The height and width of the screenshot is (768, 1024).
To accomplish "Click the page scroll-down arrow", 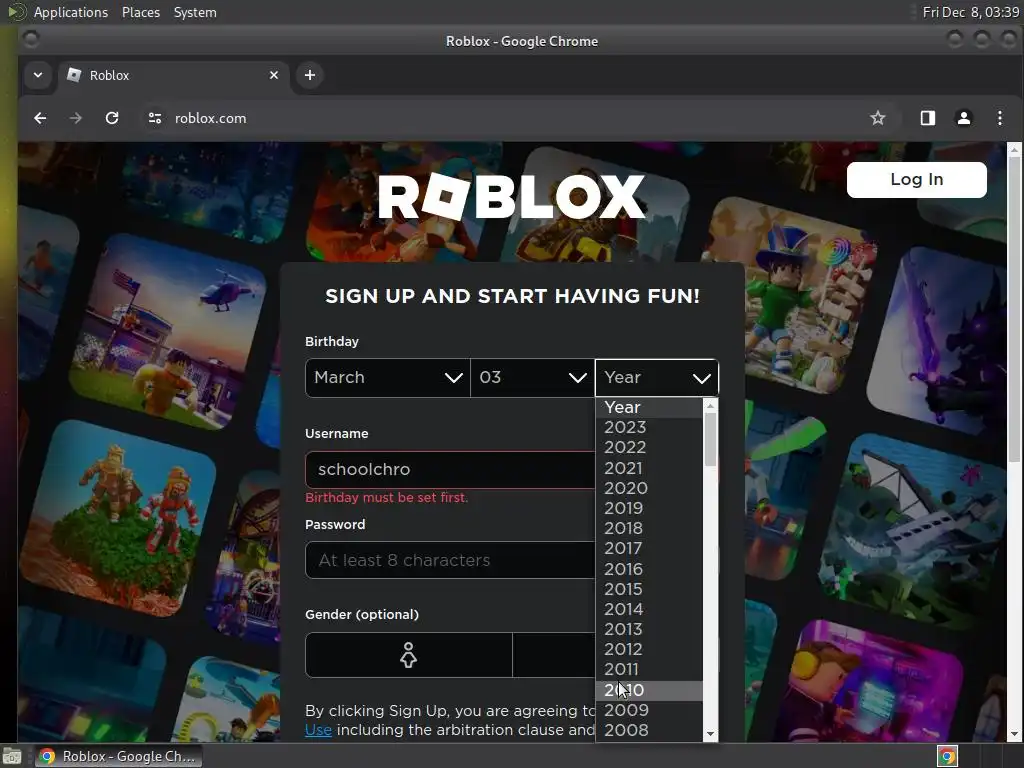I will [1014, 735].
